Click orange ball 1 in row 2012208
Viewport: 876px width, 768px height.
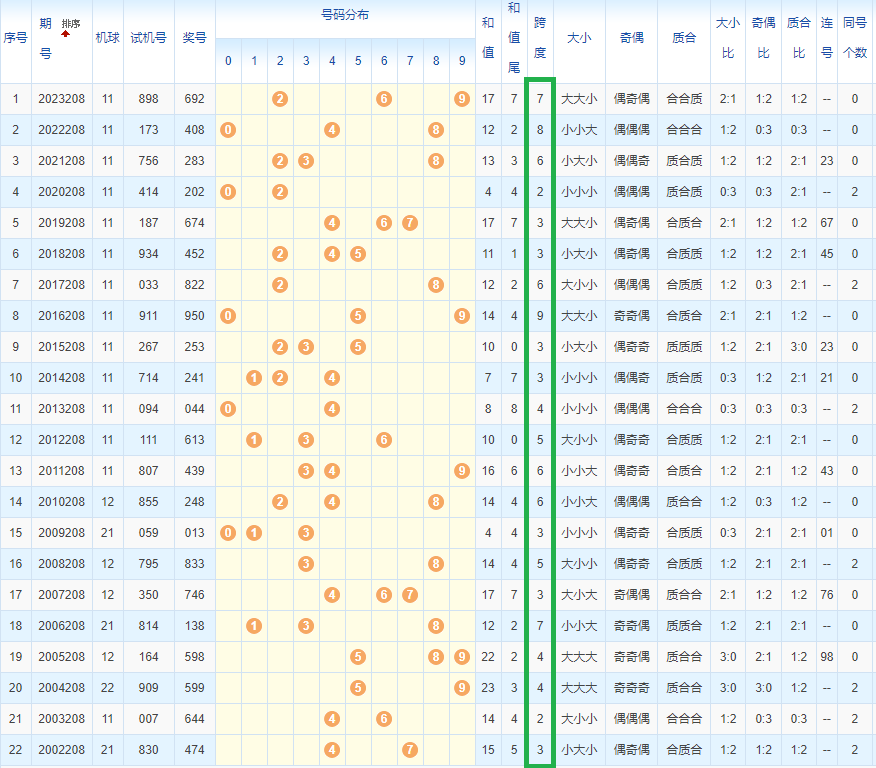coord(254,439)
